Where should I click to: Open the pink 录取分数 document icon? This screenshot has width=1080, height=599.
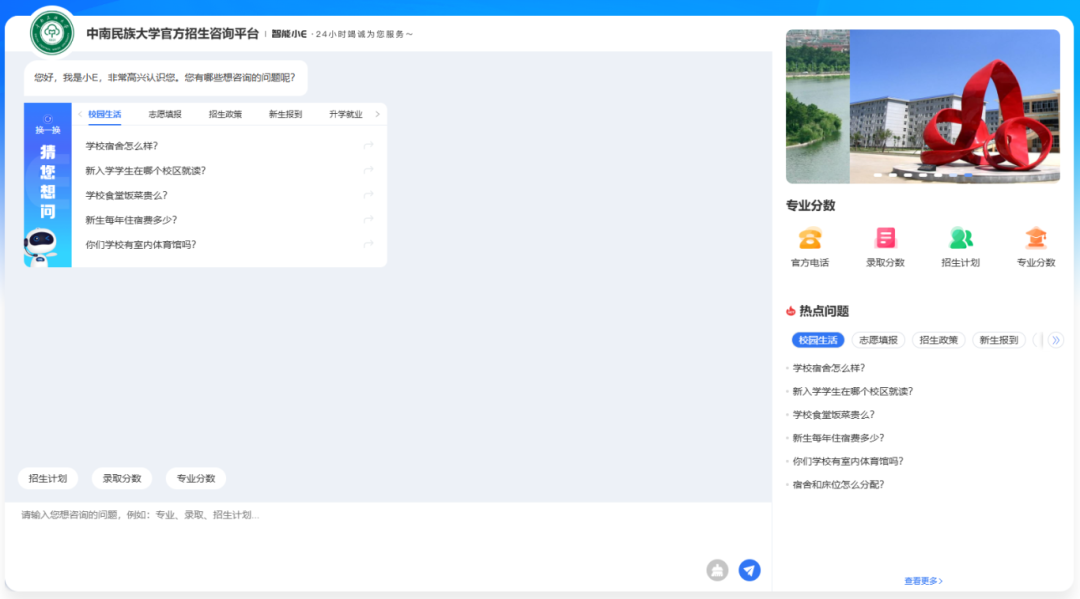885,238
